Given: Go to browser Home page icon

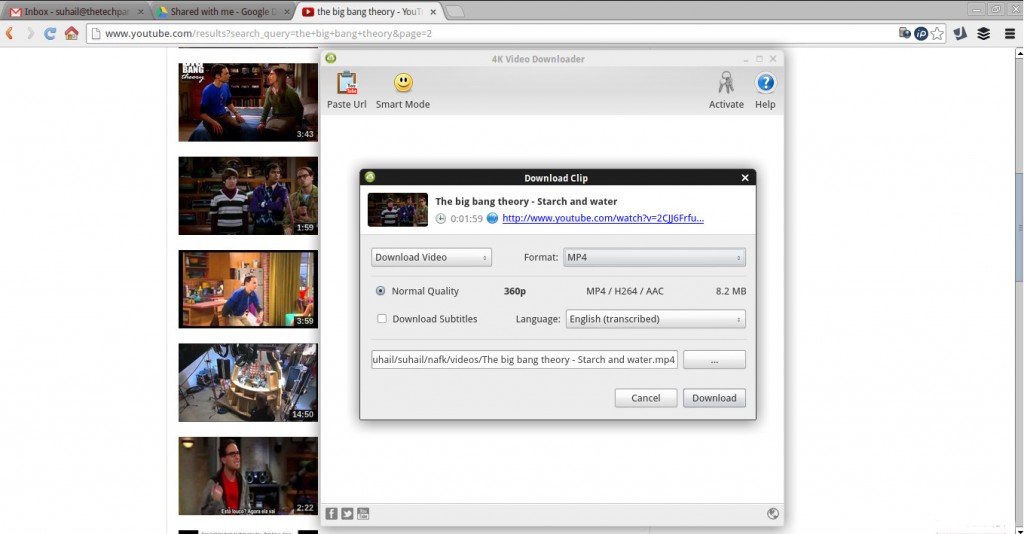Looking at the screenshot, I should click(x=71, y=33).
